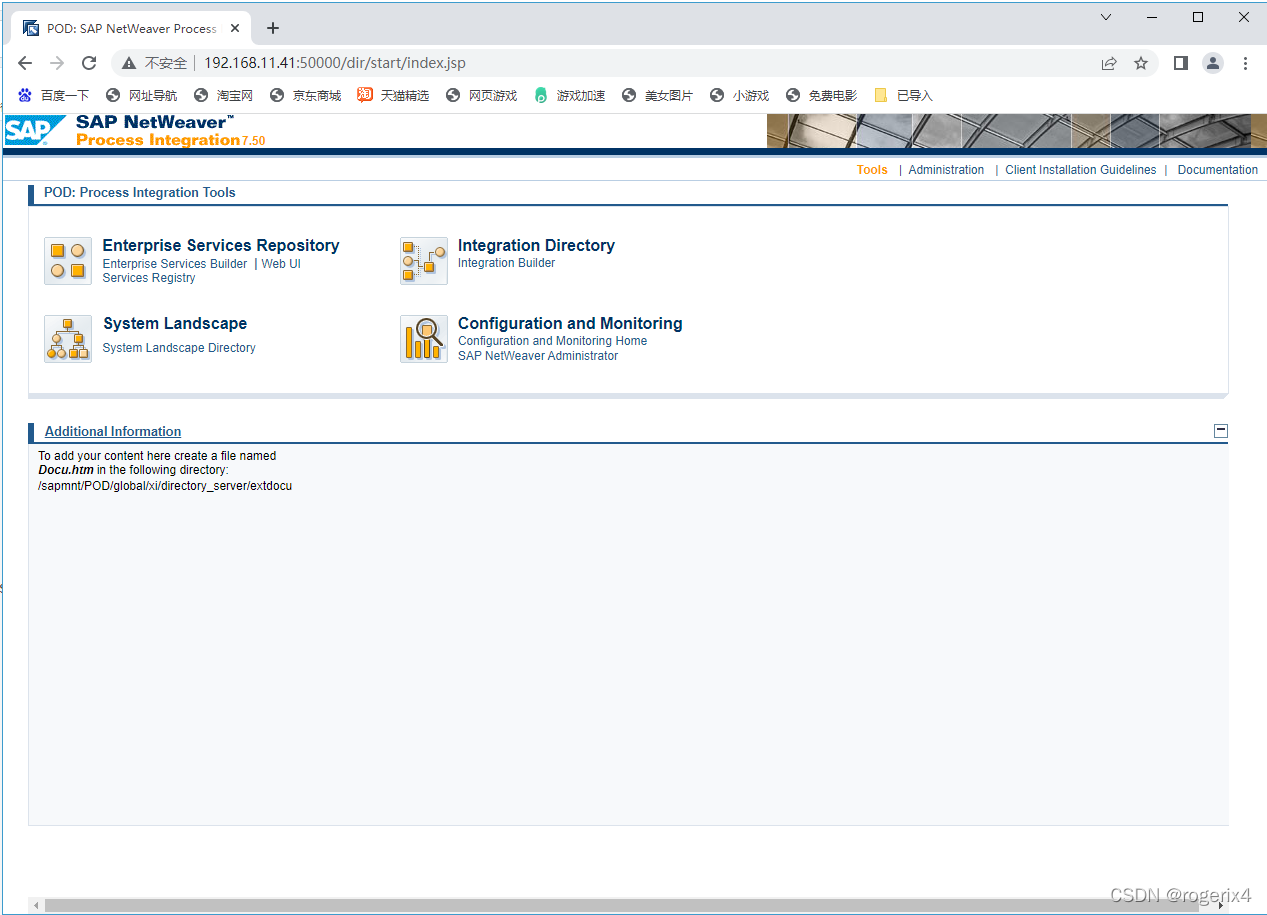The width and height of the screenshot is (1267, 915).
Task: Open the user profile avatar icon
Action: [1213, 63]
